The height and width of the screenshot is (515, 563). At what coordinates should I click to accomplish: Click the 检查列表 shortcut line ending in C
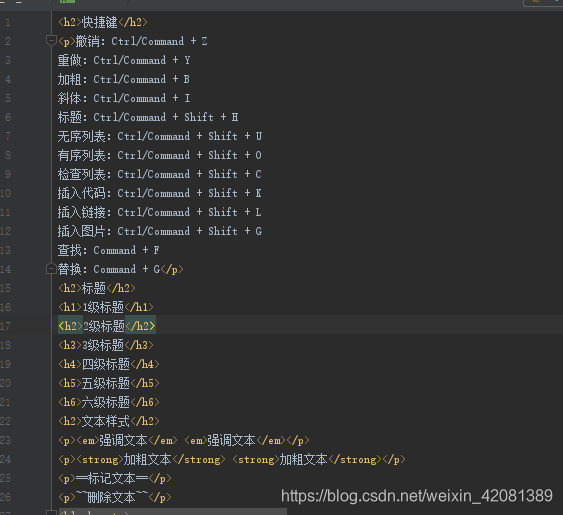(x=160, y=174)
